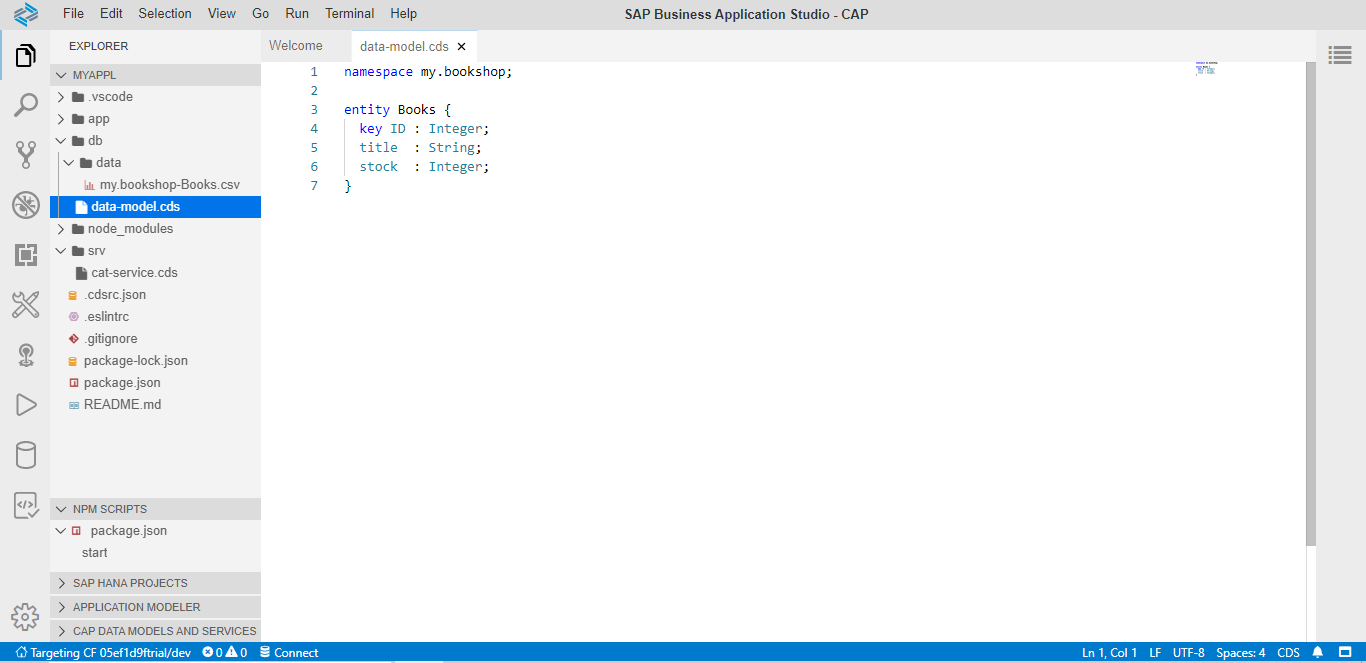The width and height of the screenshot is (1366, 663).
Task: Open the Terminal menu
Action: pos(349,14)
